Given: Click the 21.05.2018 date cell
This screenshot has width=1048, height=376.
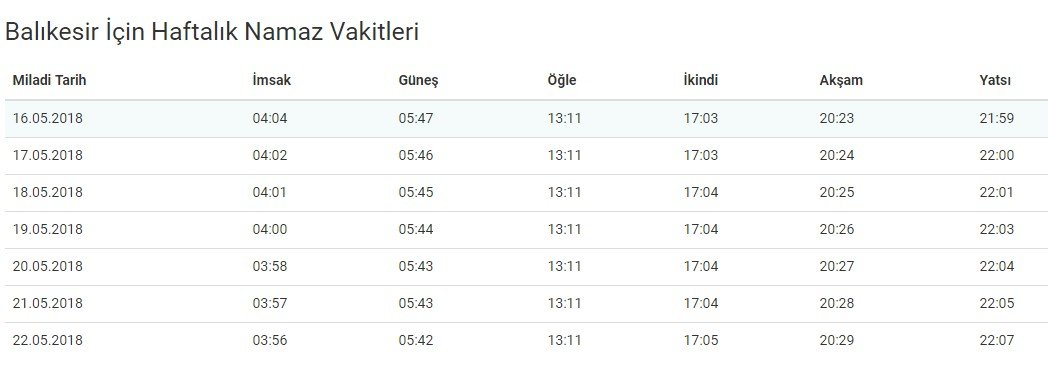Looking at the screenshot, I should 47,303.
